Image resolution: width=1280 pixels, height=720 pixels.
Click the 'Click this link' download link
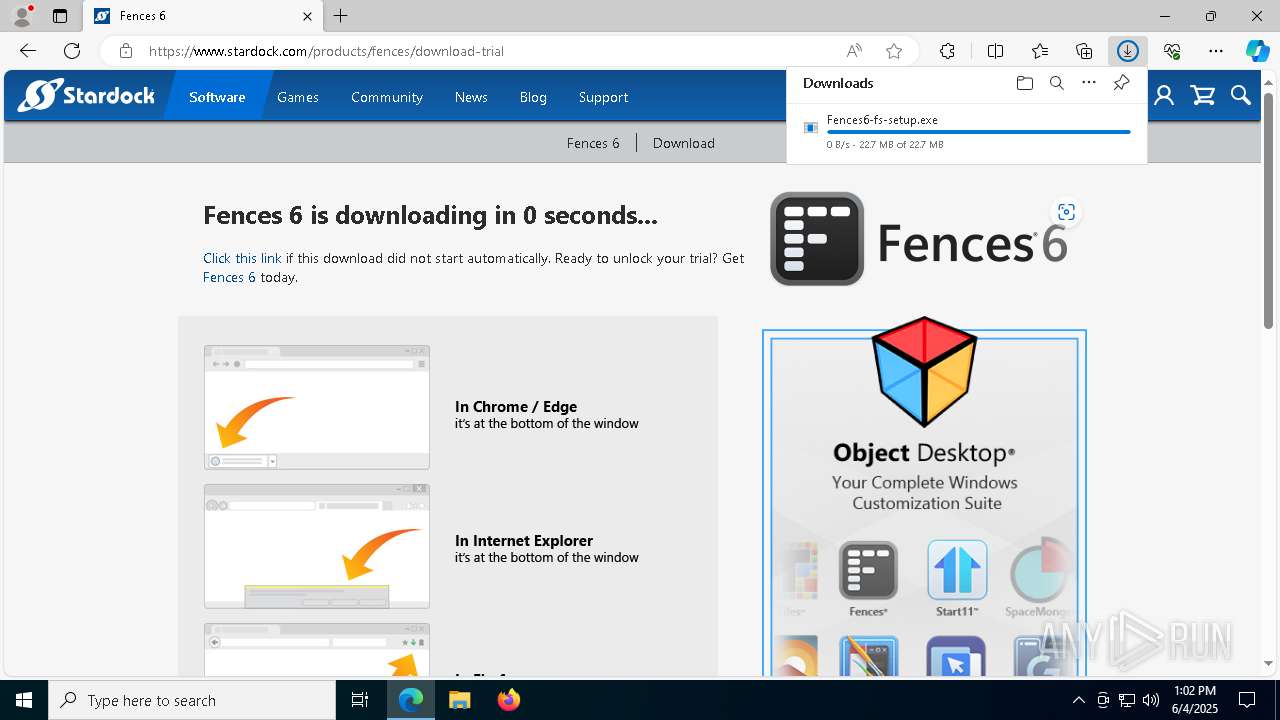pyautogui.click(x=242, y=258)
